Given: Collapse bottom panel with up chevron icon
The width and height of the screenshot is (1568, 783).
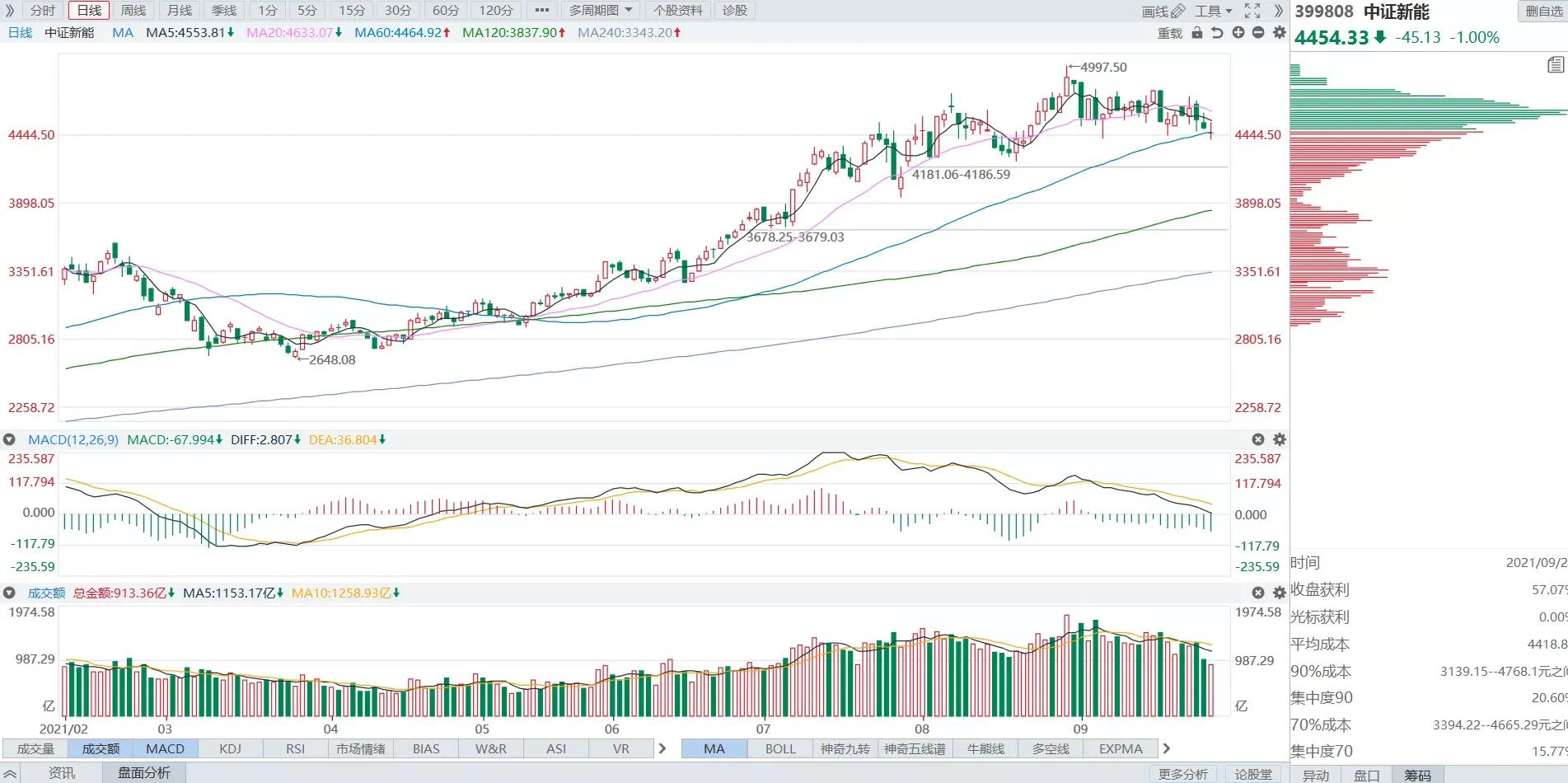Looking at the screenshot, I should pyautogui.click(x=10, y=774).
